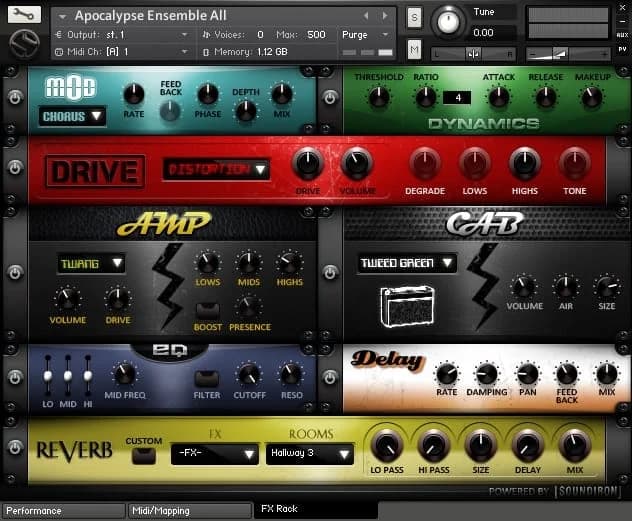This screenshot has width=632, height=521.
Task: Expand the Tweed Green cabinet dropdown
Action: [x=406, y=263]
